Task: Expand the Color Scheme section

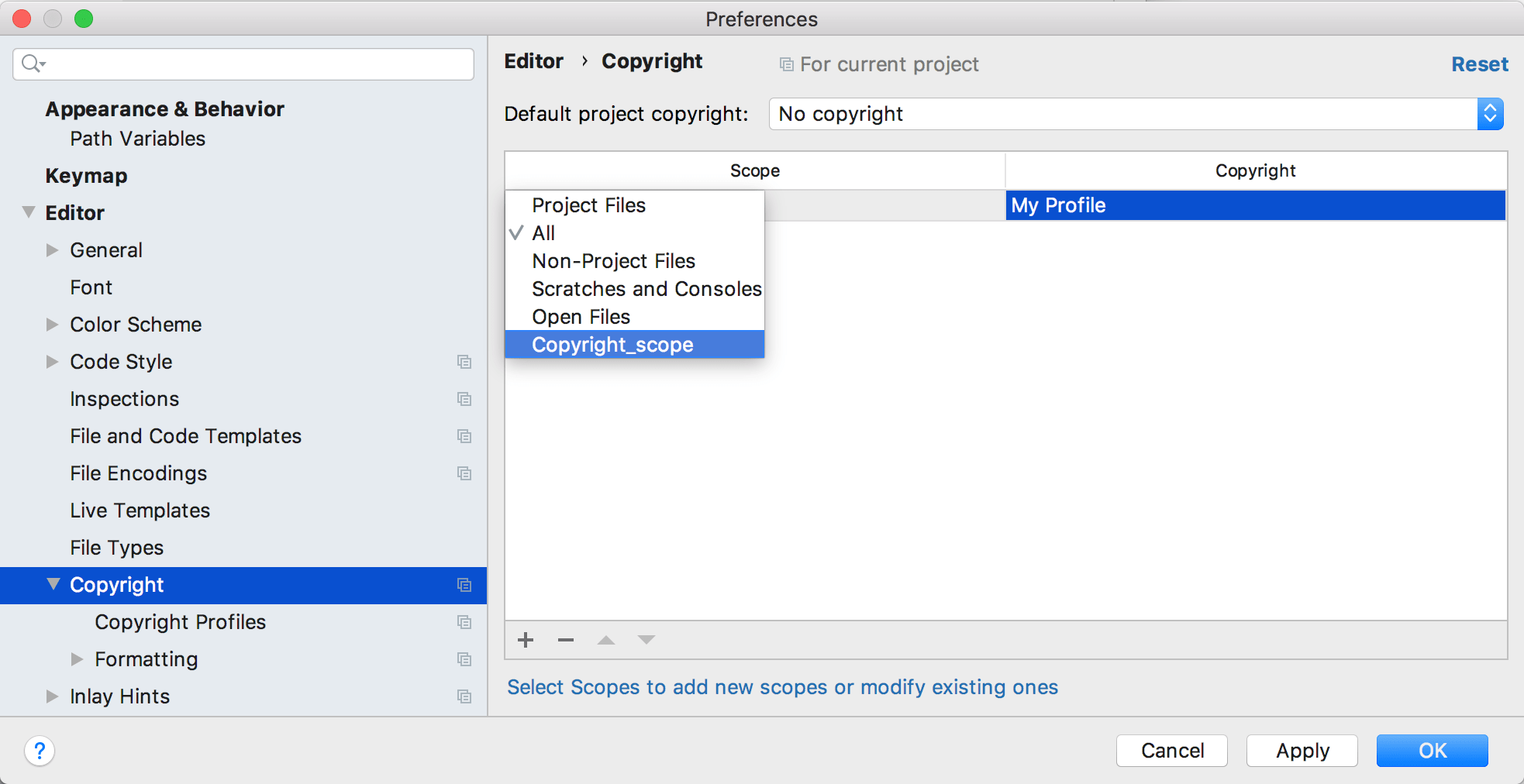Action: (52, 325)
